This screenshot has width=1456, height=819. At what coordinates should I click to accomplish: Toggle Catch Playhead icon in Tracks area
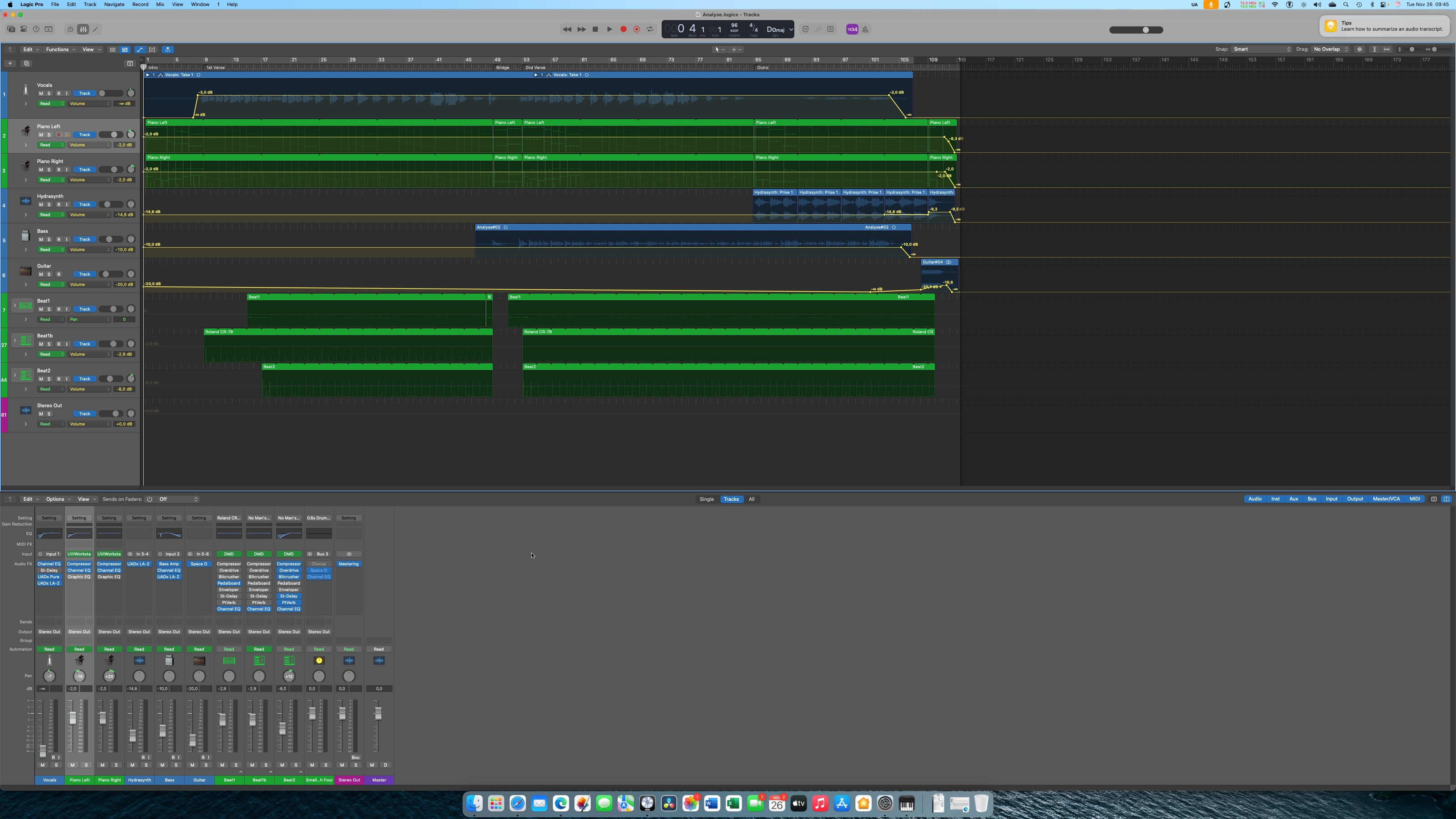coord(168,50)
